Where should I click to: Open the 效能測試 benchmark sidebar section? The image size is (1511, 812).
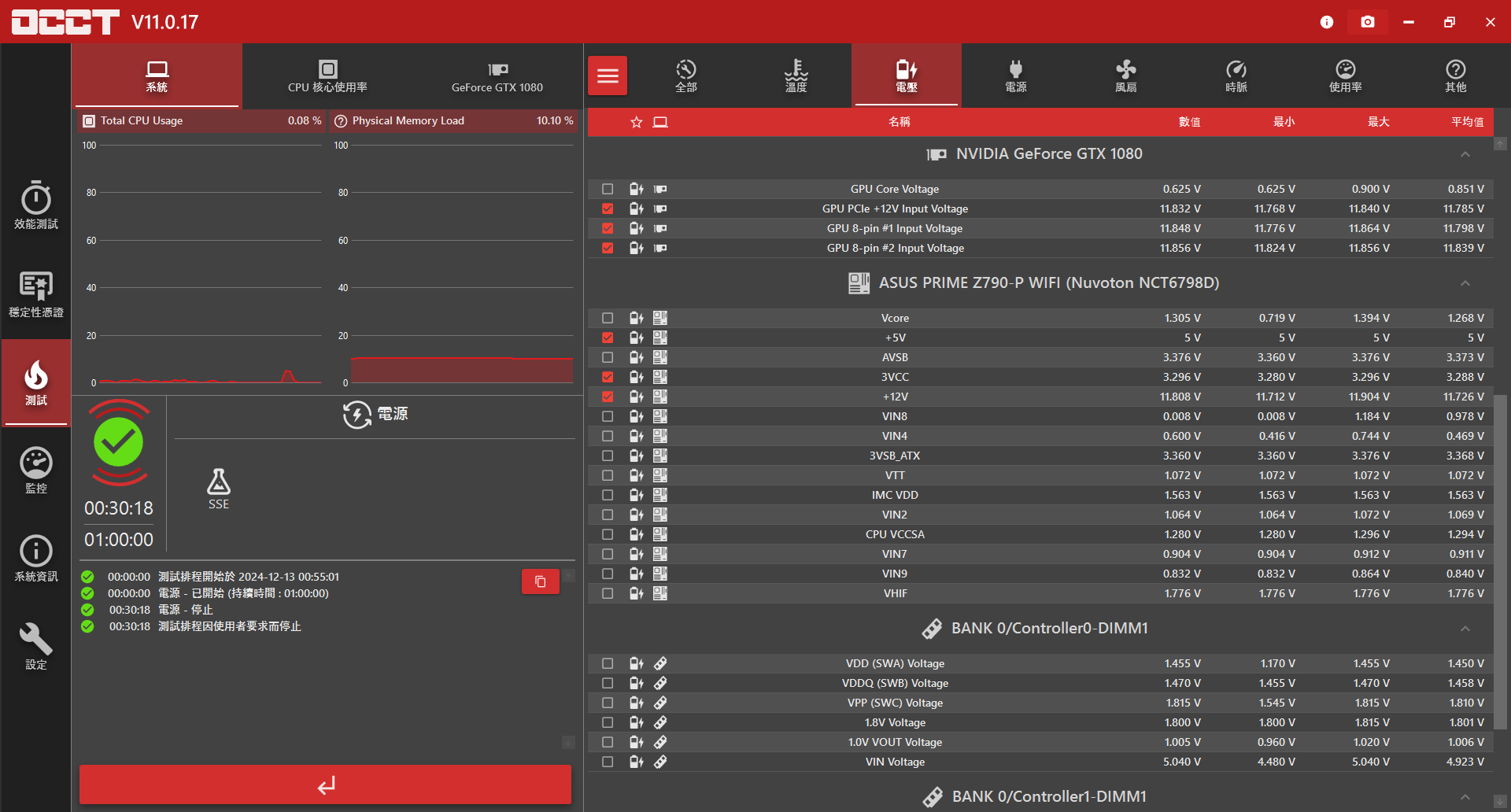point(36,205)
